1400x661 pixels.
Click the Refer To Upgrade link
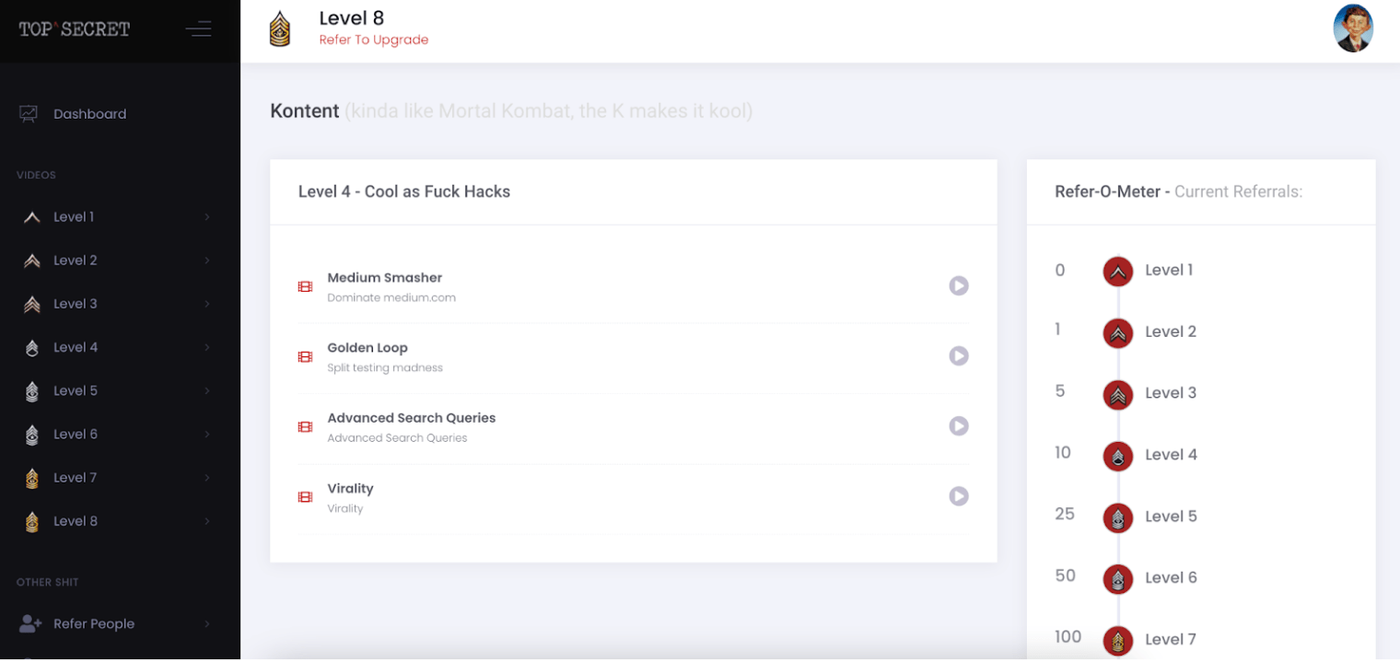pos(373,40)
